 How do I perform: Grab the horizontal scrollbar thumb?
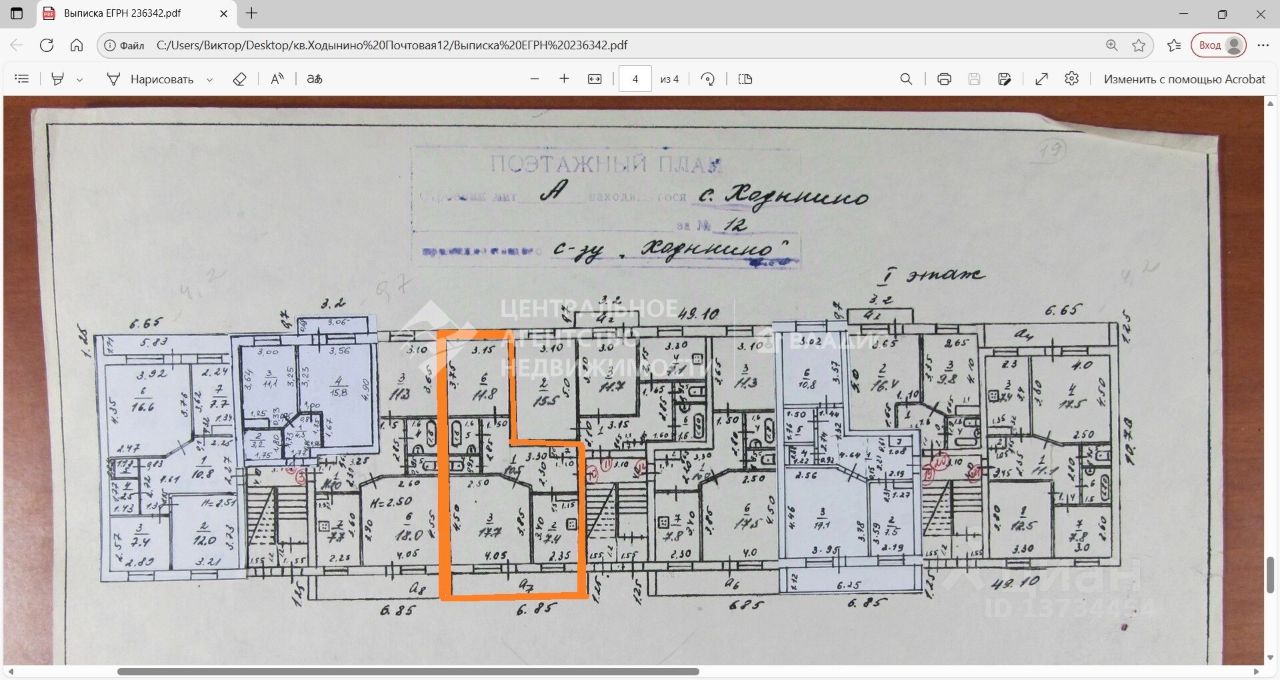[x=408, y=672]
